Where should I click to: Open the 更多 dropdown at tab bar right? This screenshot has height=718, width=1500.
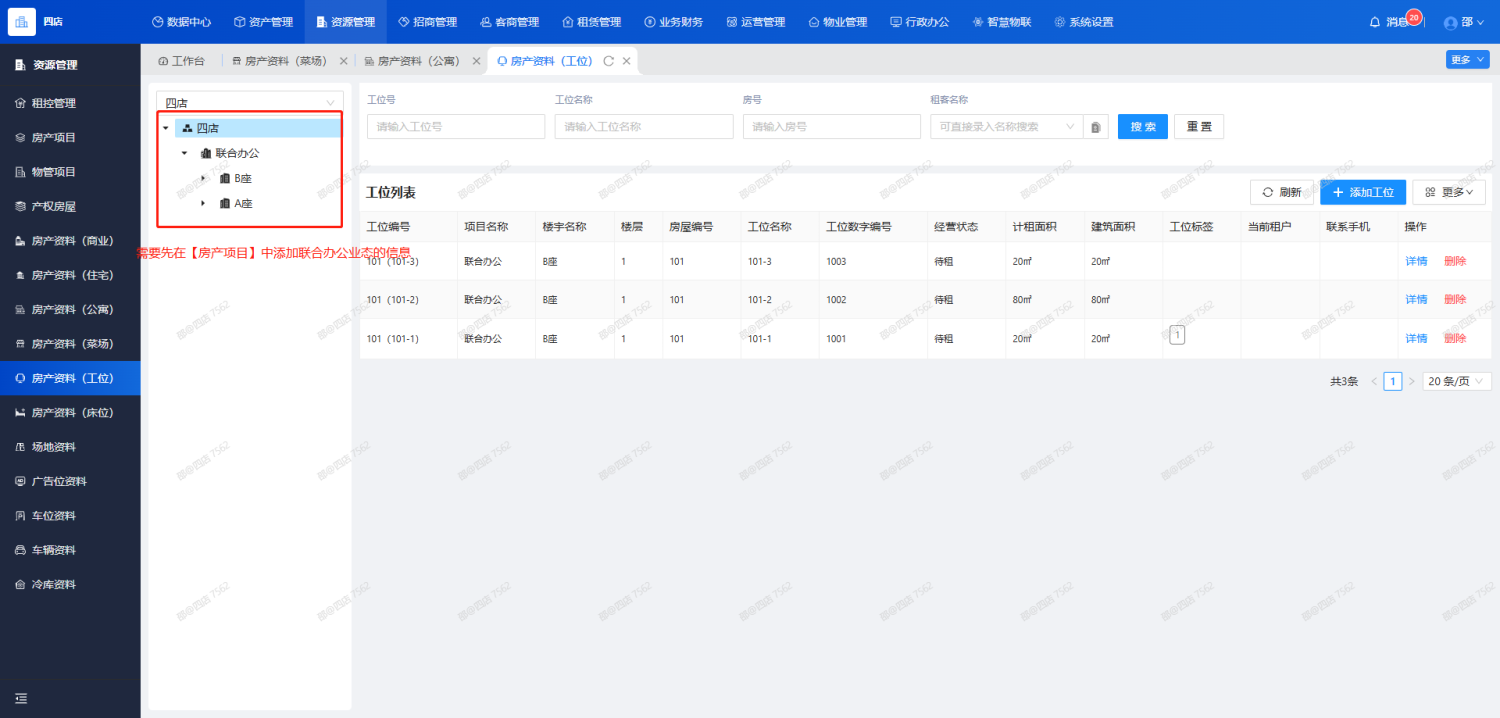coord(1466,59)
